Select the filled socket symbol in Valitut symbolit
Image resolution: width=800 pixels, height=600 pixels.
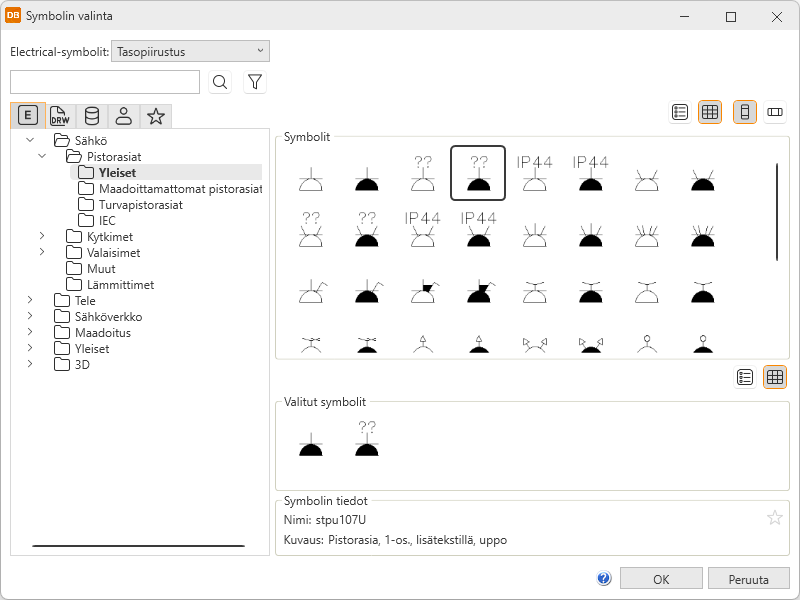(x=311, y=440)
